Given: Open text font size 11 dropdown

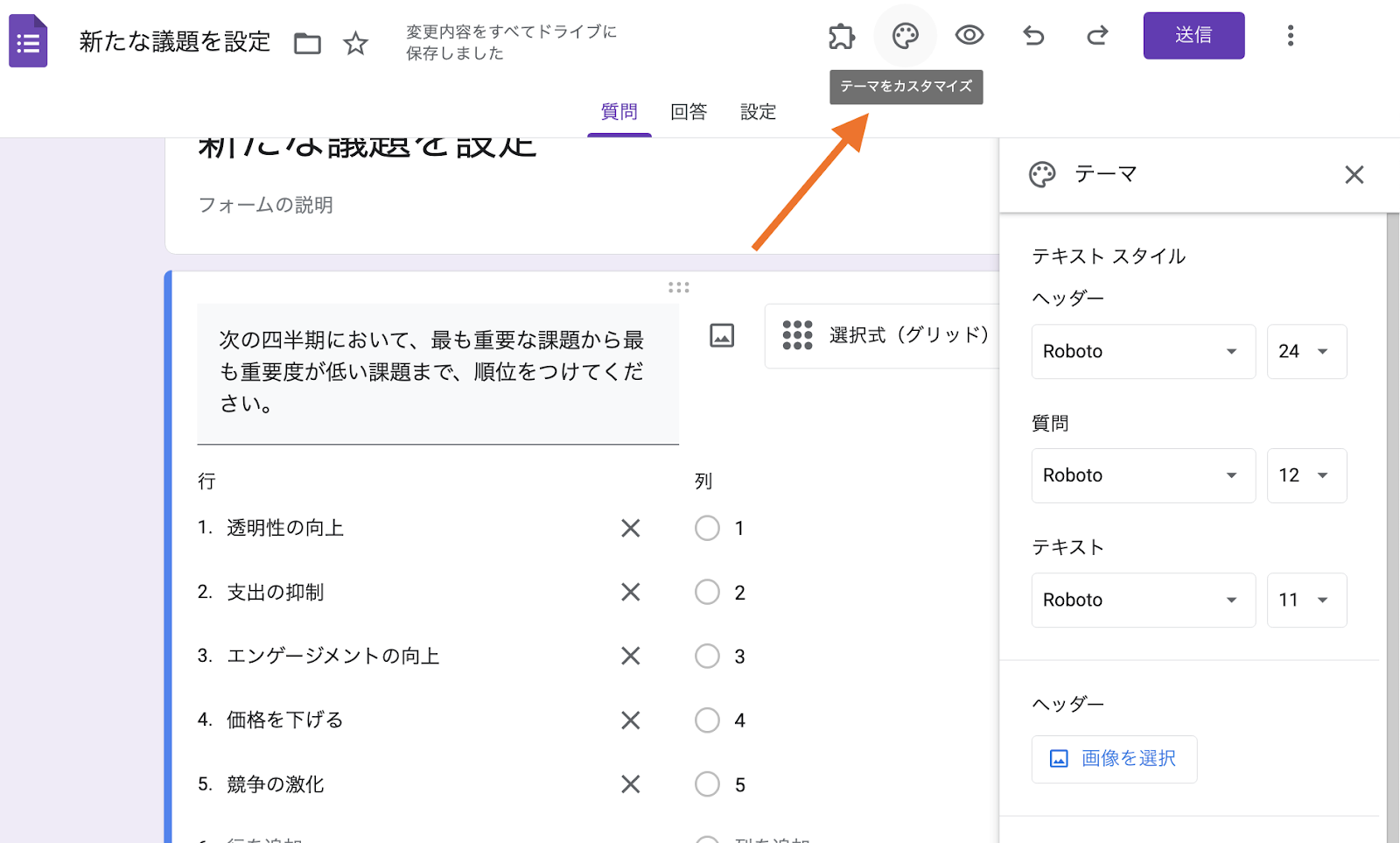Looking at the screenshot, I should (1307, 600).
